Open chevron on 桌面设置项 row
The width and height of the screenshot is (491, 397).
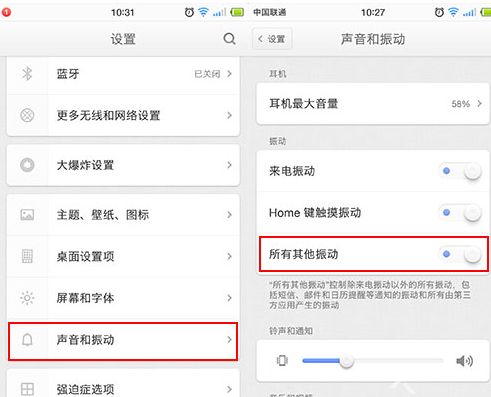click(229, 256)
